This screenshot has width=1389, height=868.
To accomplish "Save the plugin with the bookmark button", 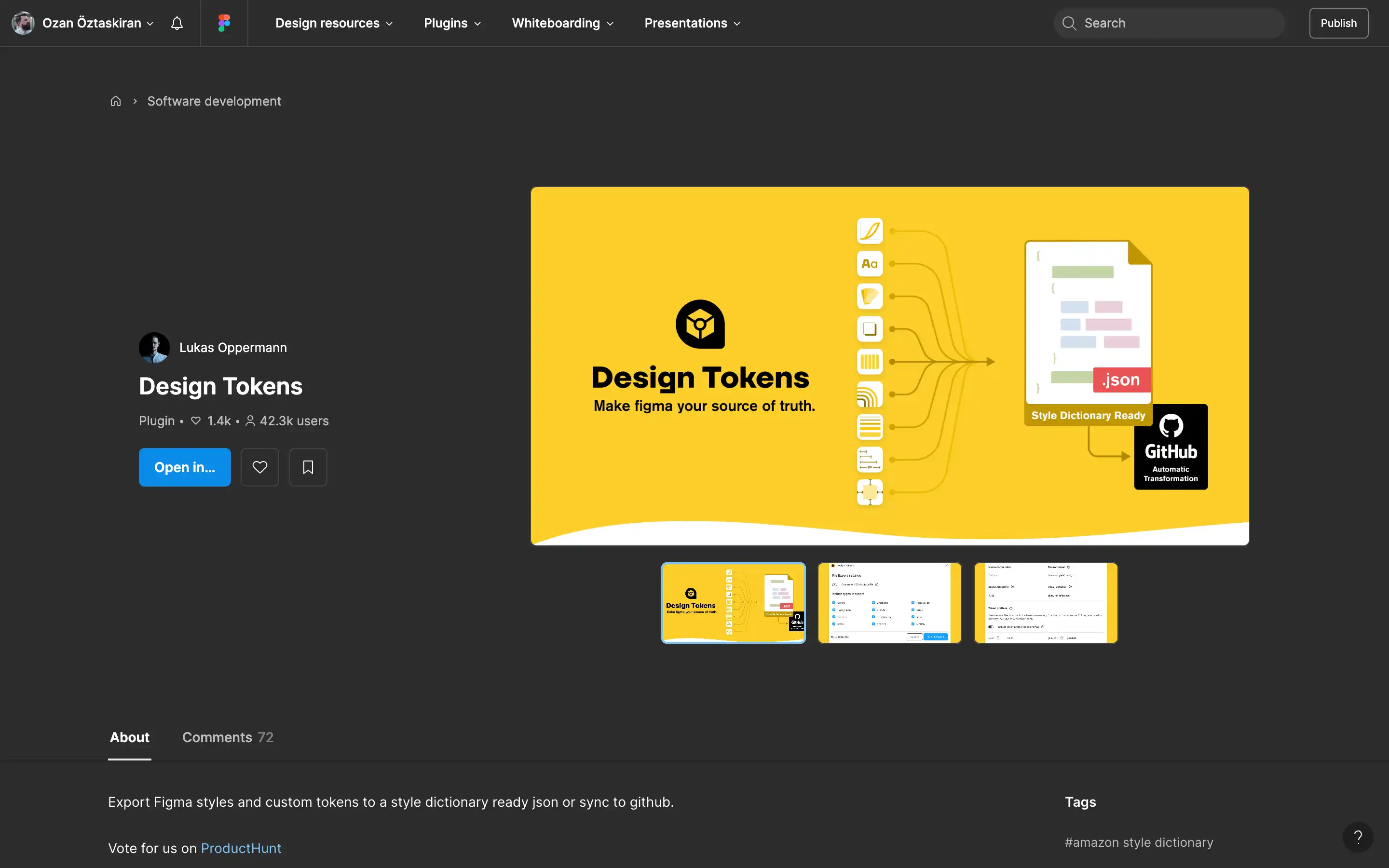I will click(308, 467).
